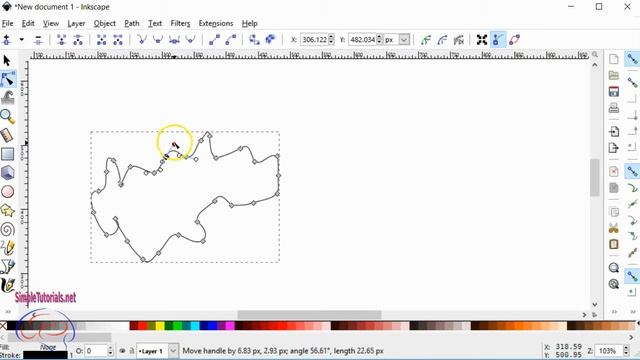Click the opacity O: input field
640x360 pixels.
click(x=96, y=351)
